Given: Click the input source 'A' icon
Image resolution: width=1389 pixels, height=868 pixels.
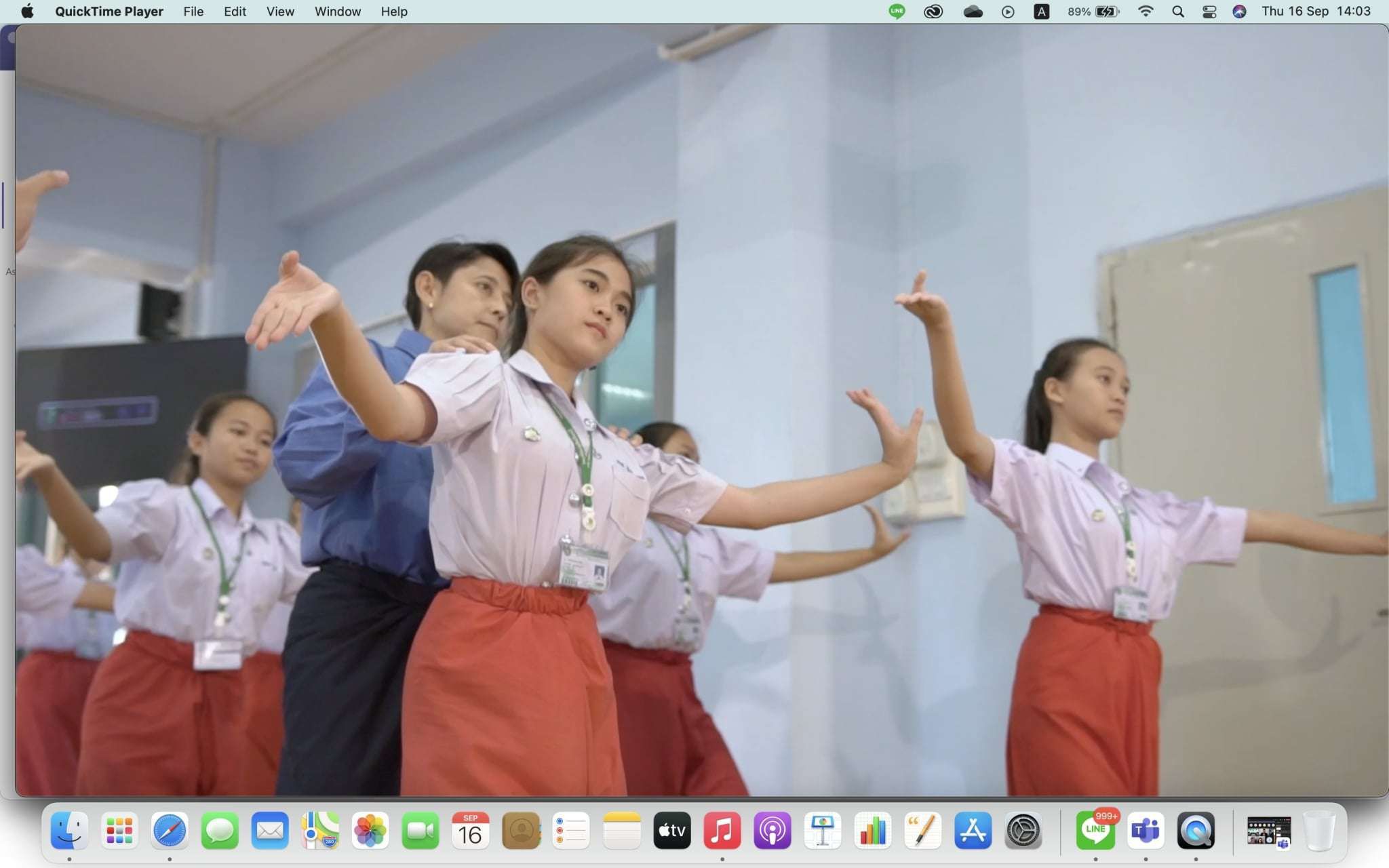Looking at the screenshot, I should coord(1041,12).
